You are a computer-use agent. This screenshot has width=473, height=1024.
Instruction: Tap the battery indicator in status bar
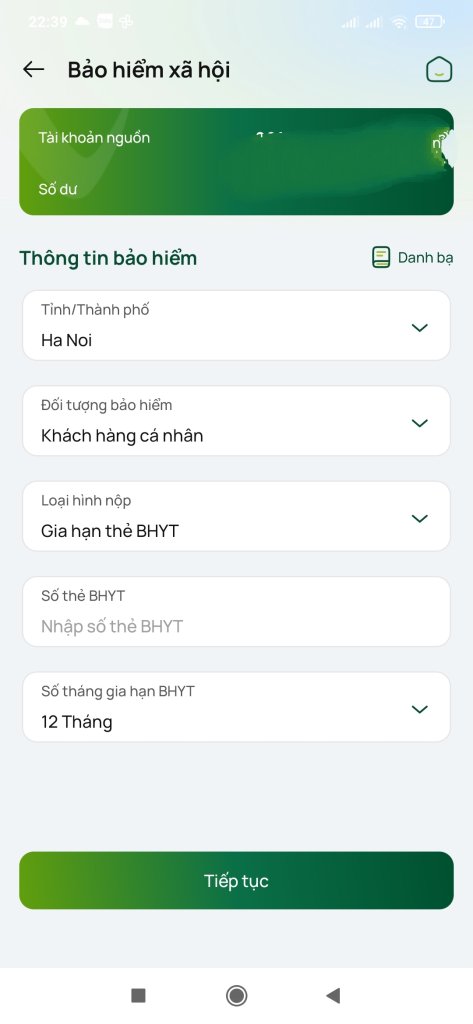[x=430, y=22]
